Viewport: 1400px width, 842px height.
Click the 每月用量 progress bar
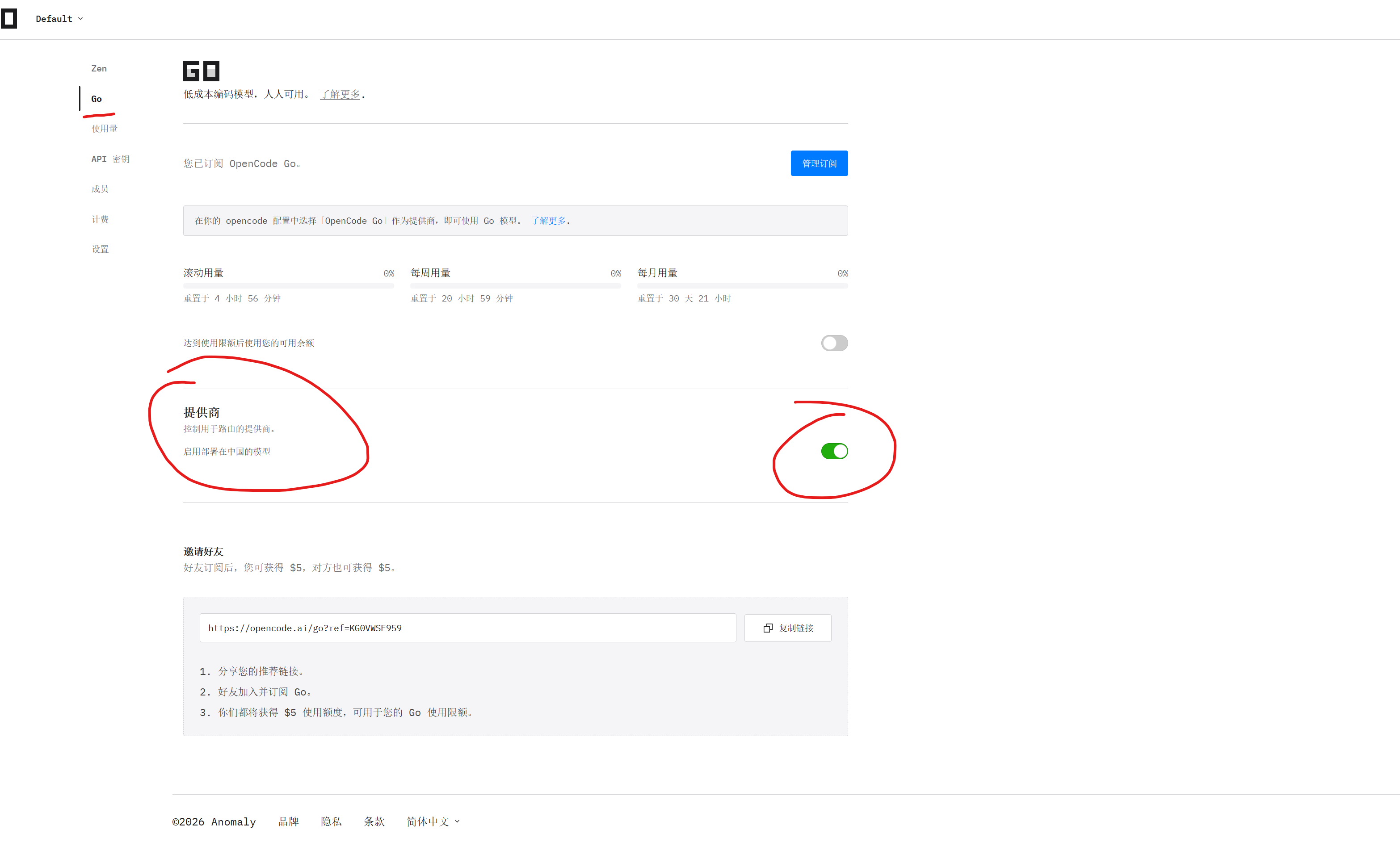[742, 286]
